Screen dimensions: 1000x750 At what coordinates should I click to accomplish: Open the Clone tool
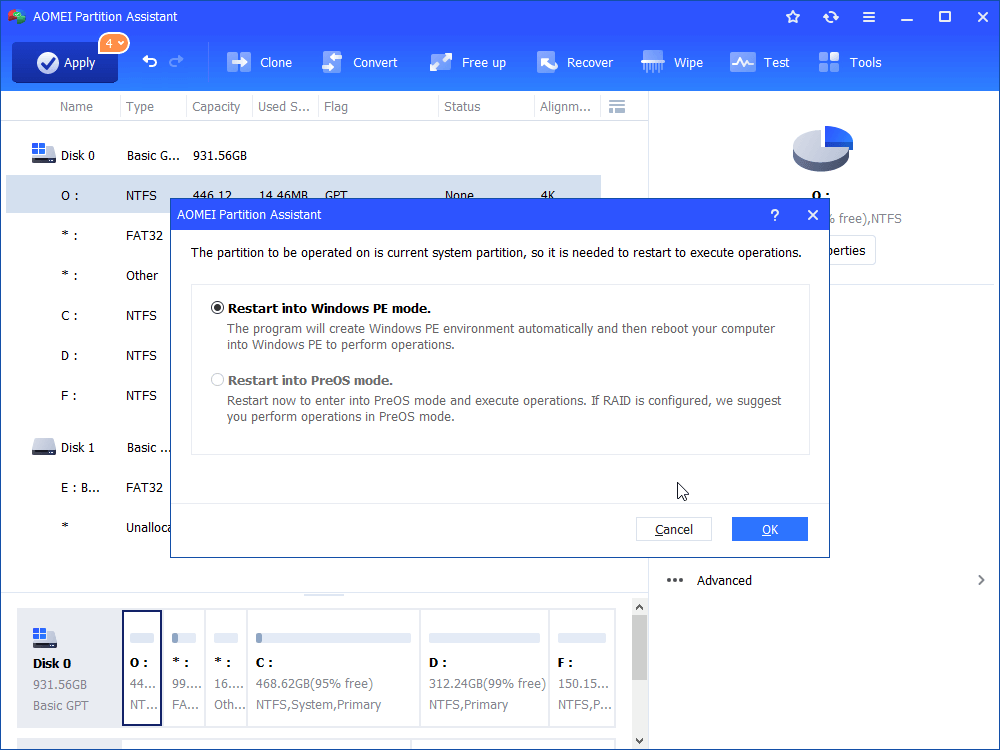260,62
